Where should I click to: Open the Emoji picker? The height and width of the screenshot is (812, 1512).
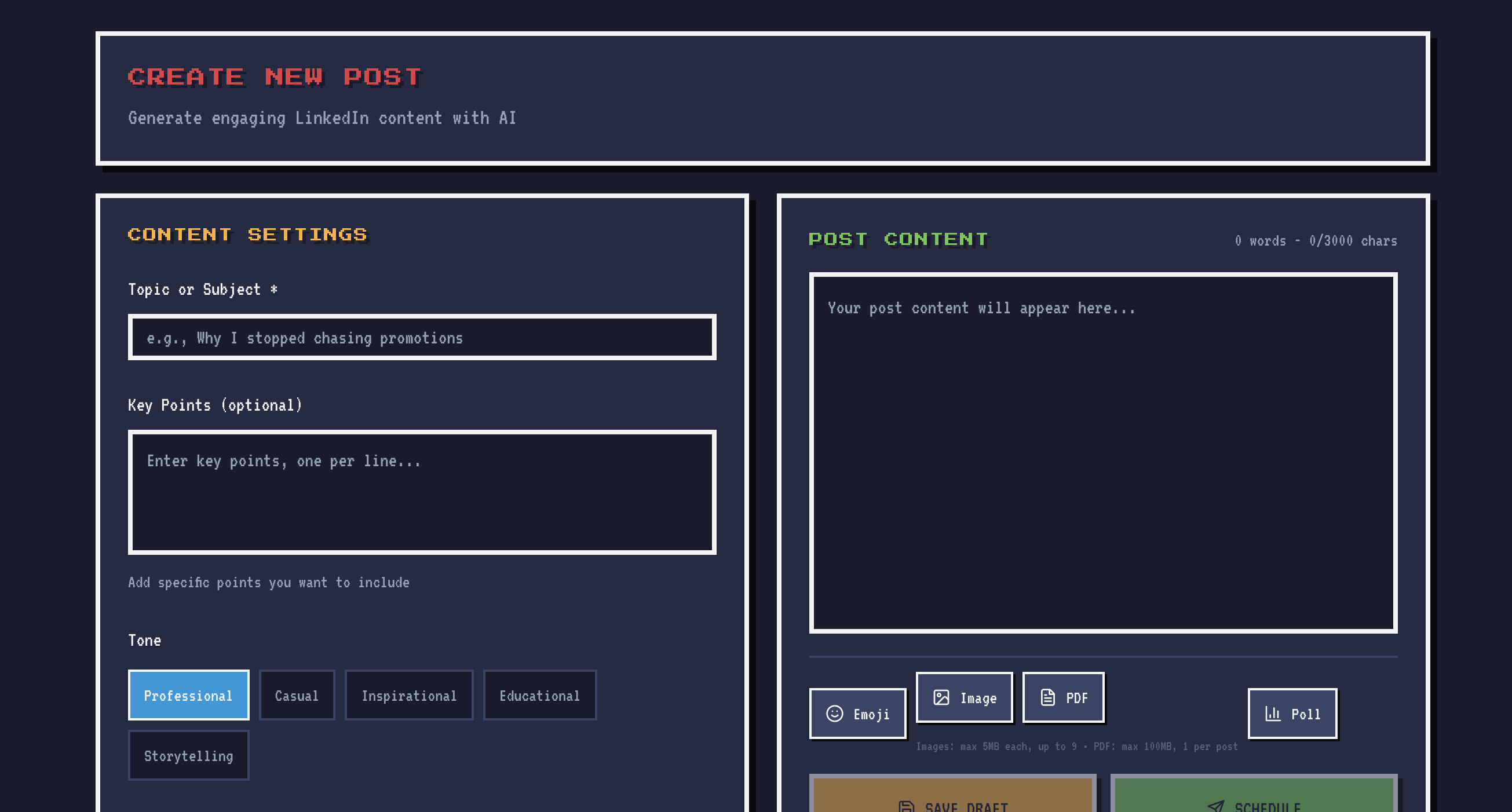[857, 714]
